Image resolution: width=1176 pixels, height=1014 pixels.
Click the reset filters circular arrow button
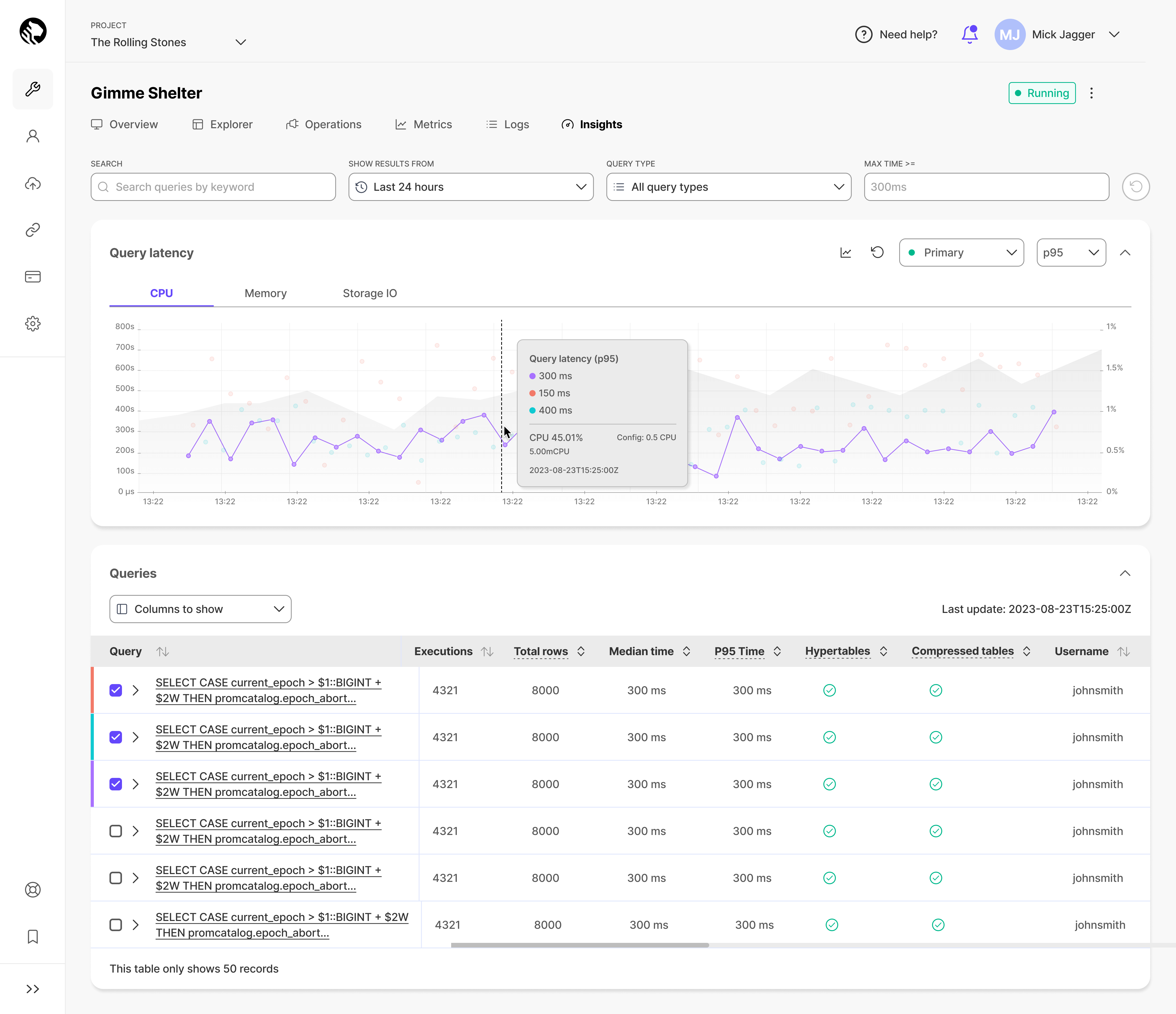coord(1135,187)
